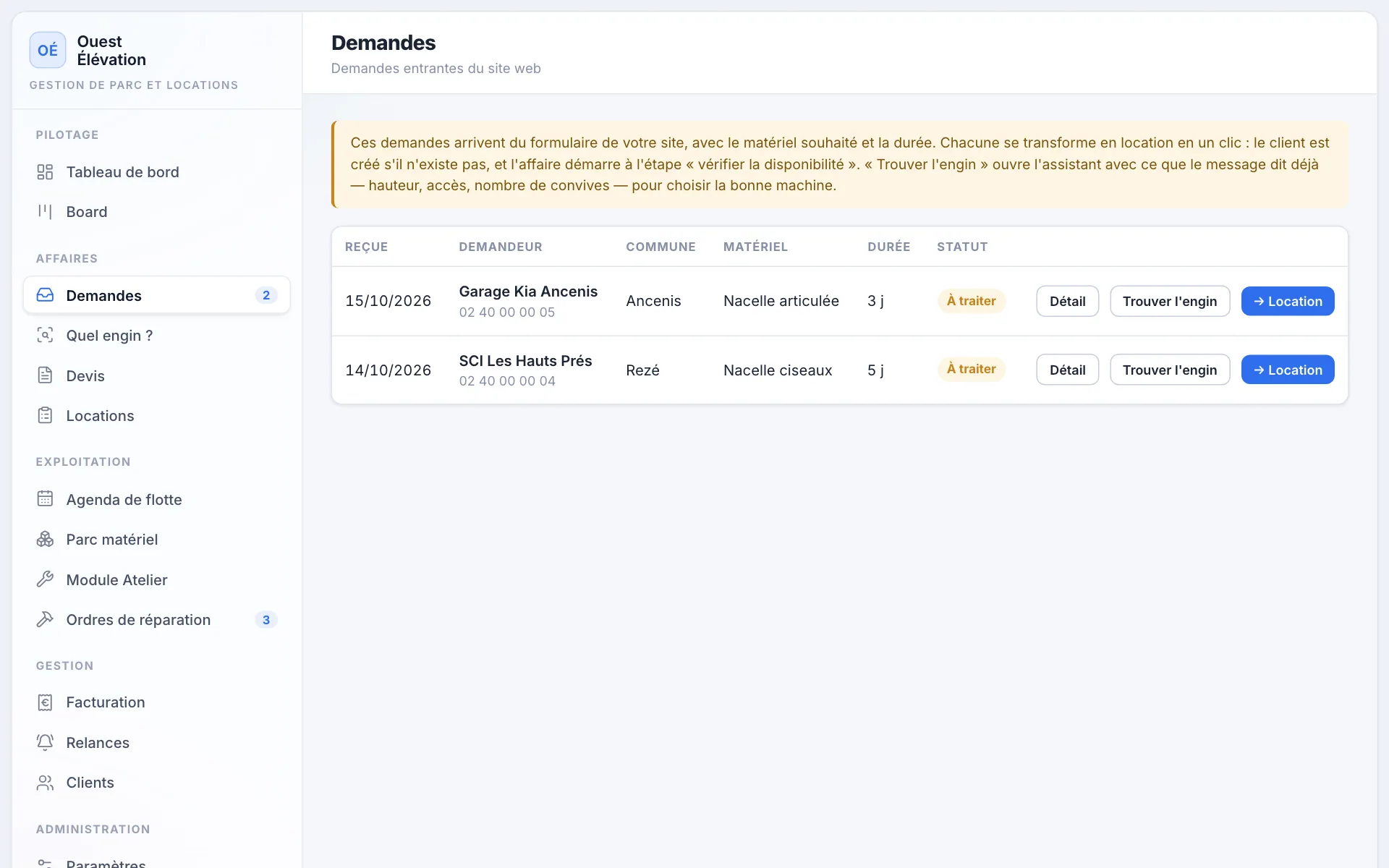This screenshot has height=868, width=1389.
Task: Select Parc matériel in the sidebar
Action: 157,540
